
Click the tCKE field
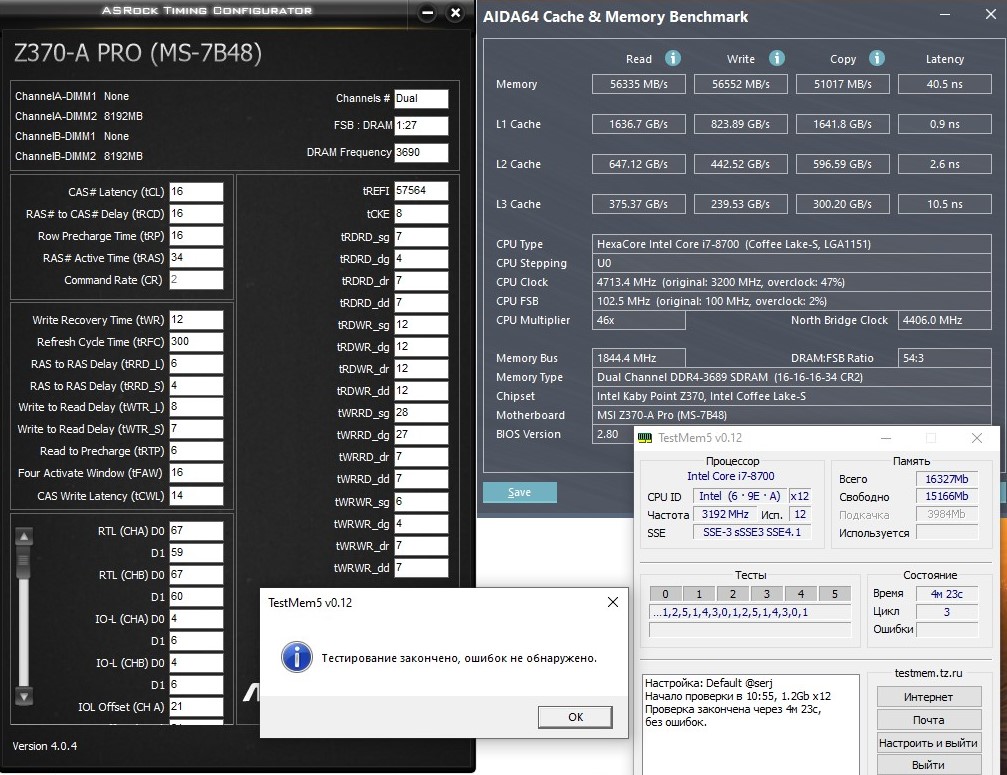(421, 213)
